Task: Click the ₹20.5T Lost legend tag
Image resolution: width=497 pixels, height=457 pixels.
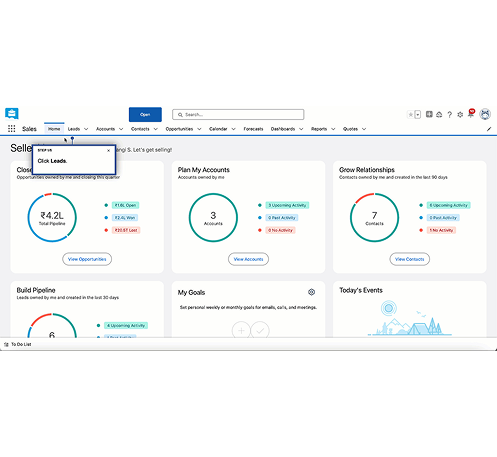Action: click(126, 230)
